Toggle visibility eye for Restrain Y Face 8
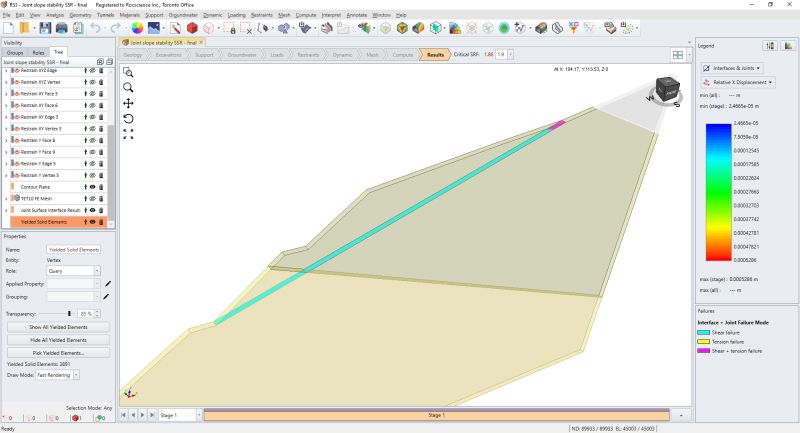This screenshot has width=800, height=433. (92, 140)
